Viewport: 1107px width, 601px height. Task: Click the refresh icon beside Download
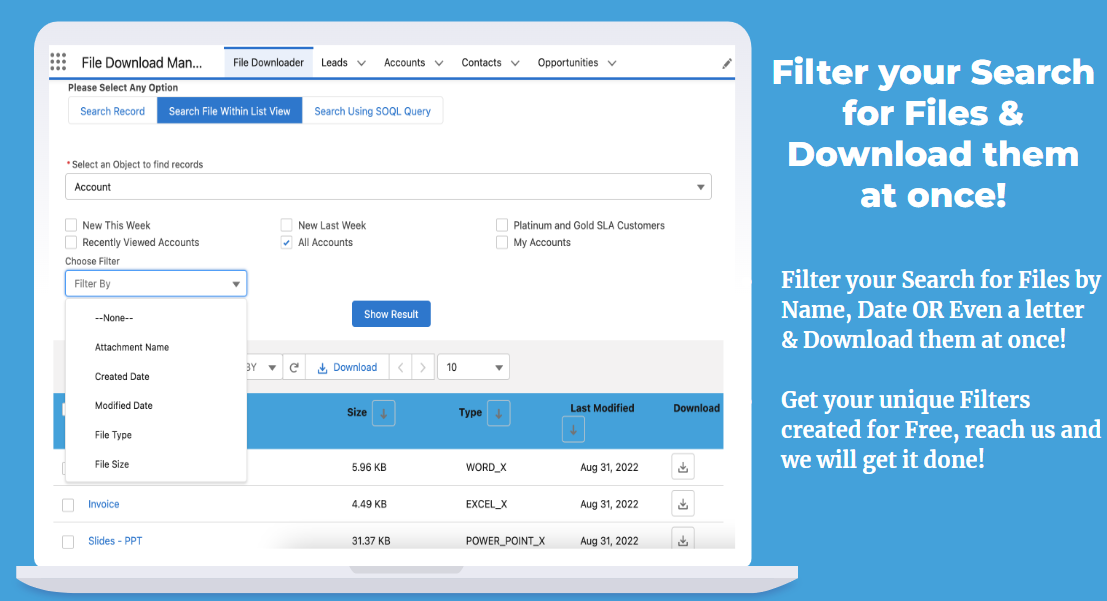pyautogui.click(x=294, y=367)
